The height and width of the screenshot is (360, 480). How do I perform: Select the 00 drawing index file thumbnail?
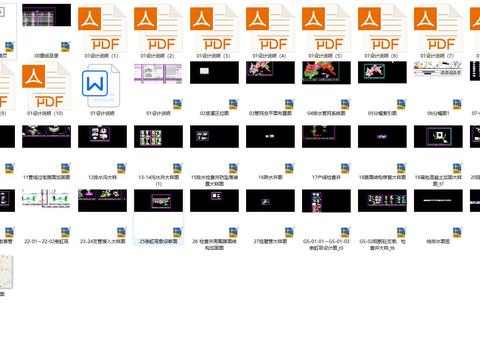click(x=46, y=15)
